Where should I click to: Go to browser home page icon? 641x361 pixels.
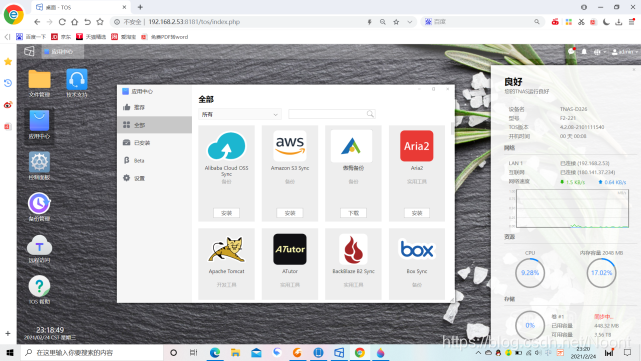[74, 22]
